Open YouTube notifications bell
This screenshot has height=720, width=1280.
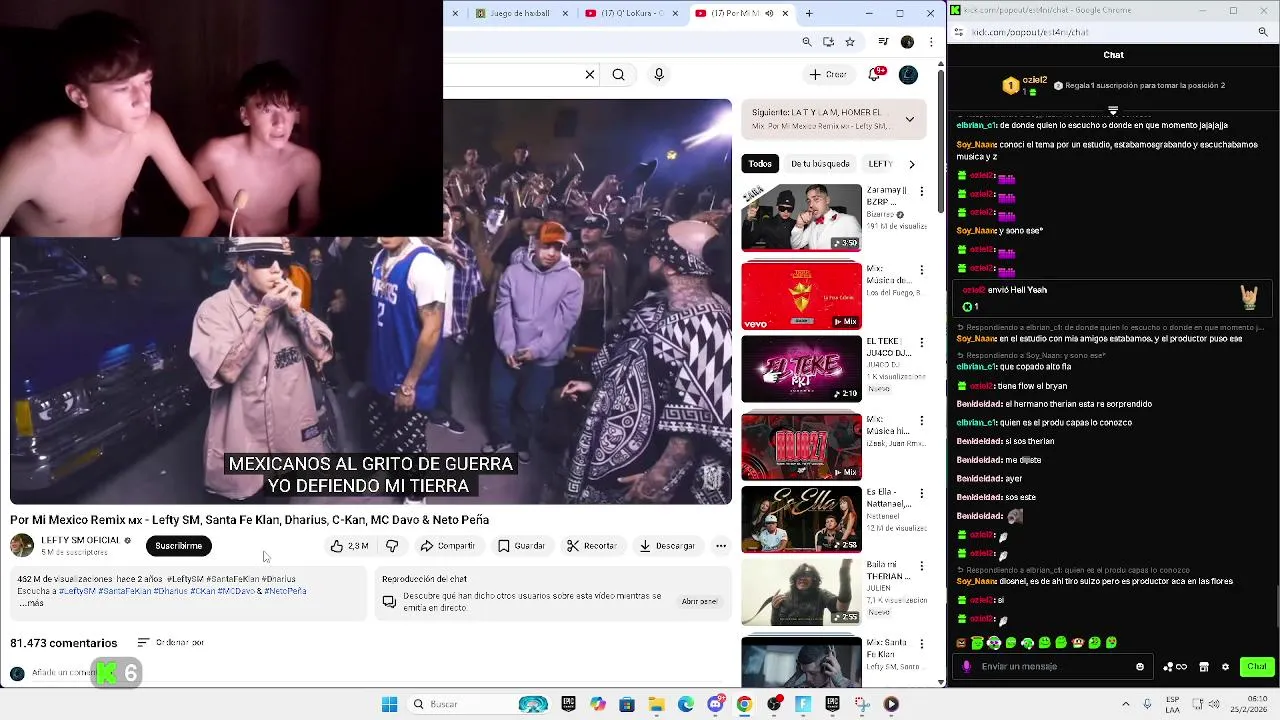(x=876, y=74)
